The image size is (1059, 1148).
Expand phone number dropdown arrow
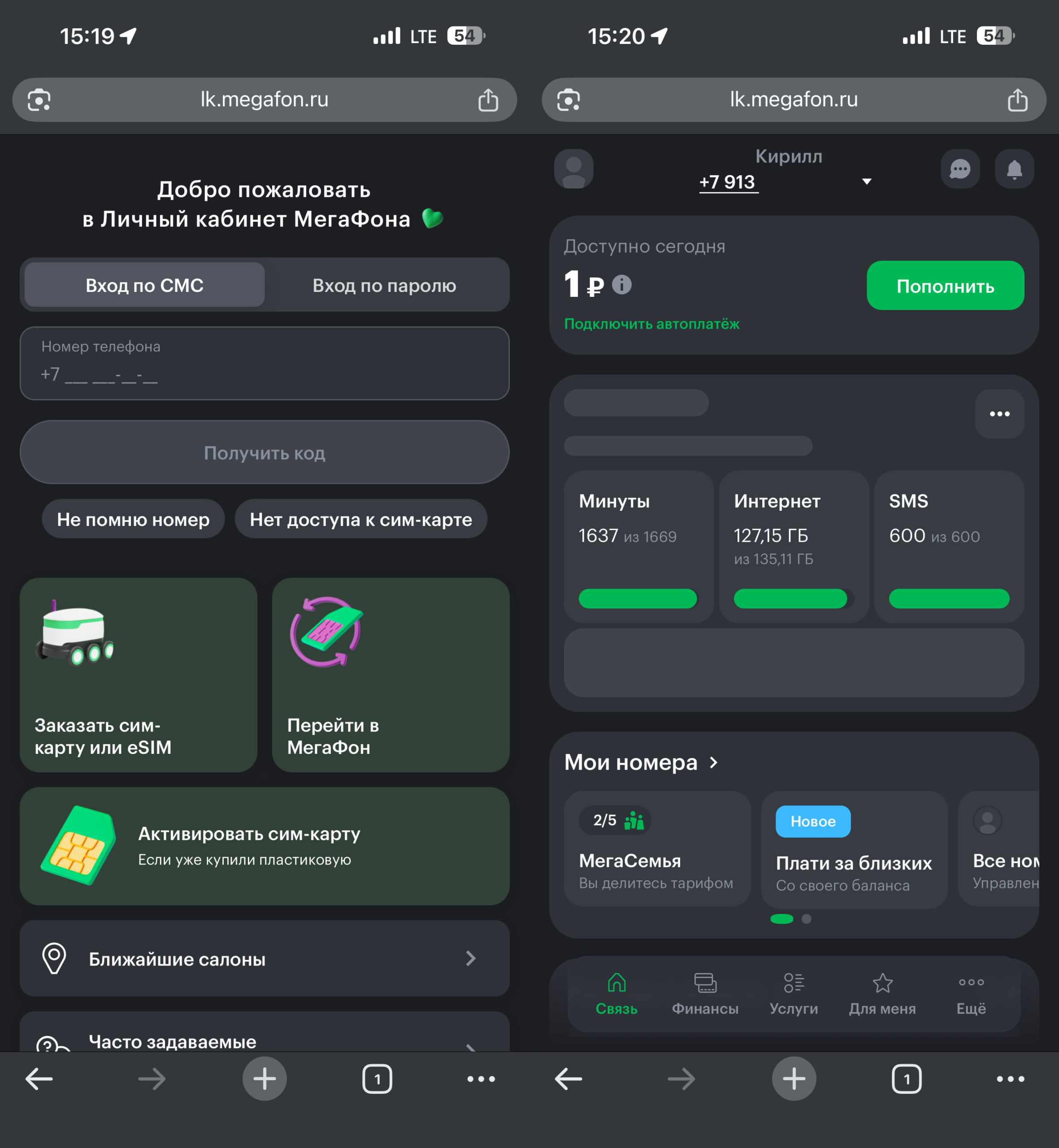point(867,181)
